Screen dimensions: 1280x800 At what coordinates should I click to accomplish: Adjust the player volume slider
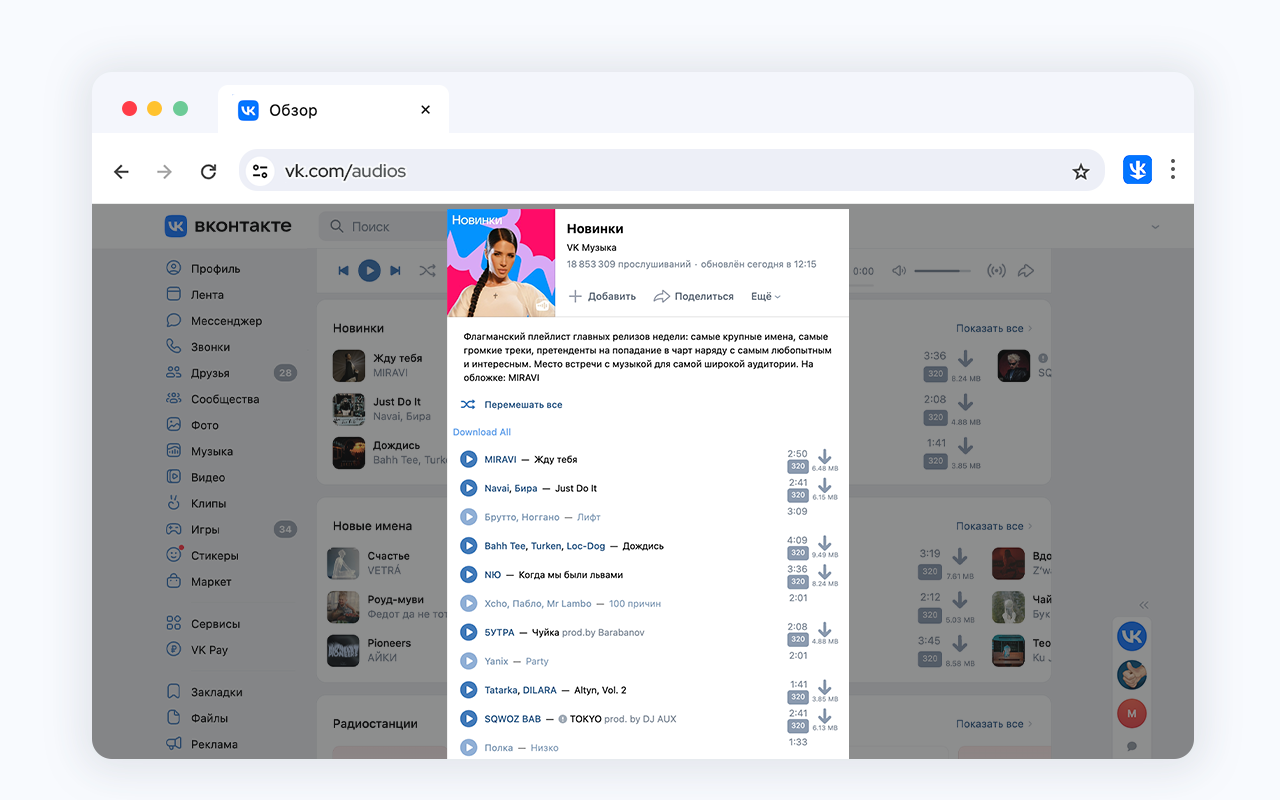pyautogui.click(x=942, y=270)
